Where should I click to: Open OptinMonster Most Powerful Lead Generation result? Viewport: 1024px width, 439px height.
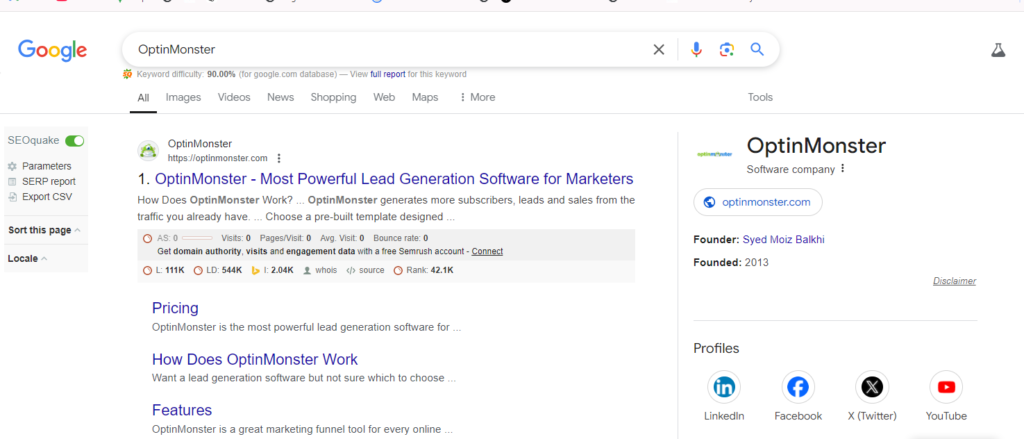click(x=394, y=179)
